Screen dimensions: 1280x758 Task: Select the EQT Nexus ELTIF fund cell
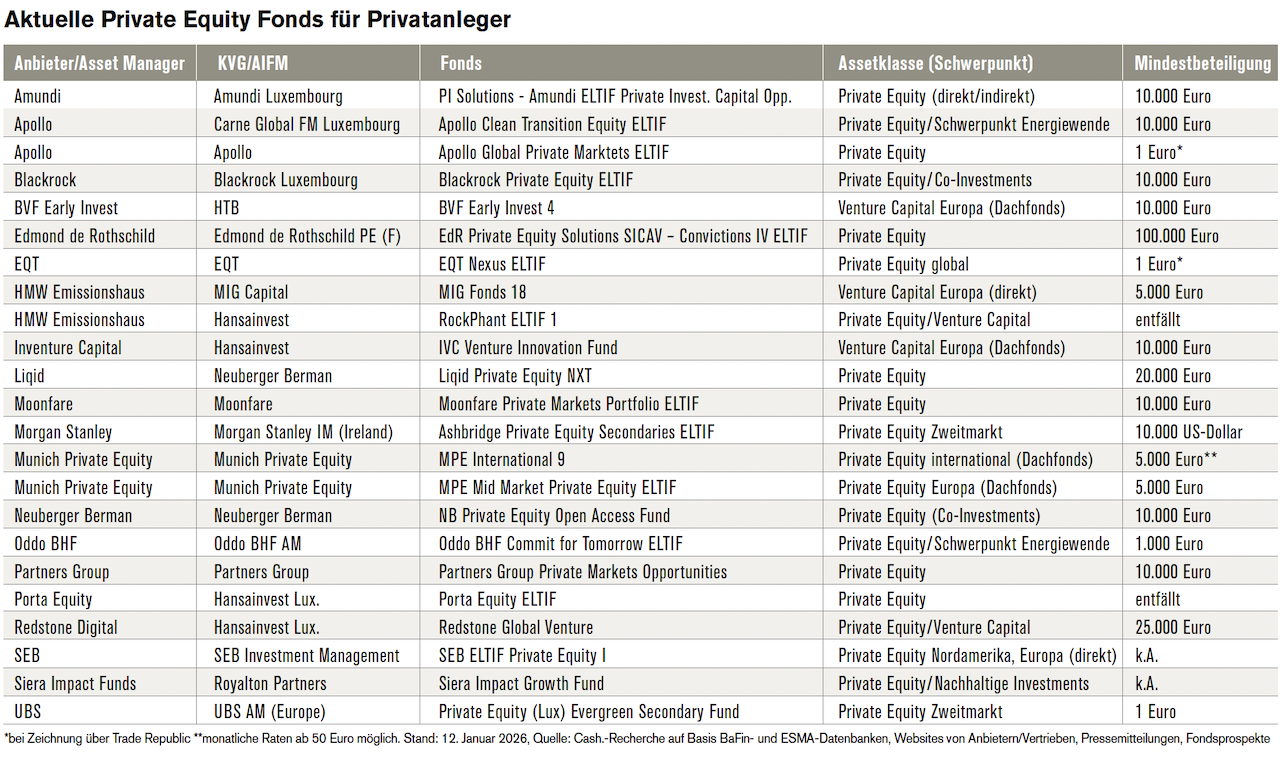tap(492, 265)
